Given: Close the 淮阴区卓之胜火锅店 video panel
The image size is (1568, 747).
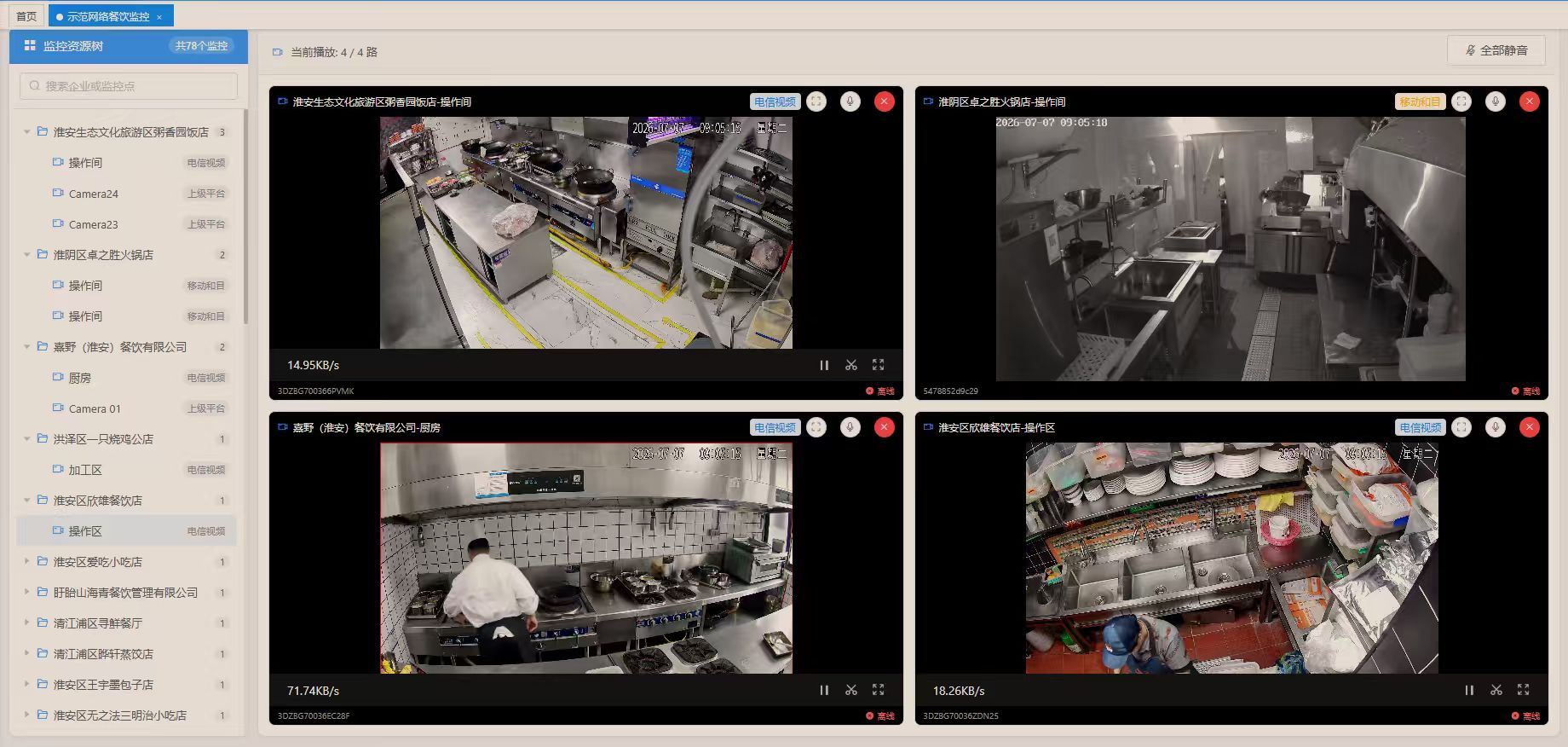Looking at the screenshot, I should pyautogui.click(x=1530, y=101).
